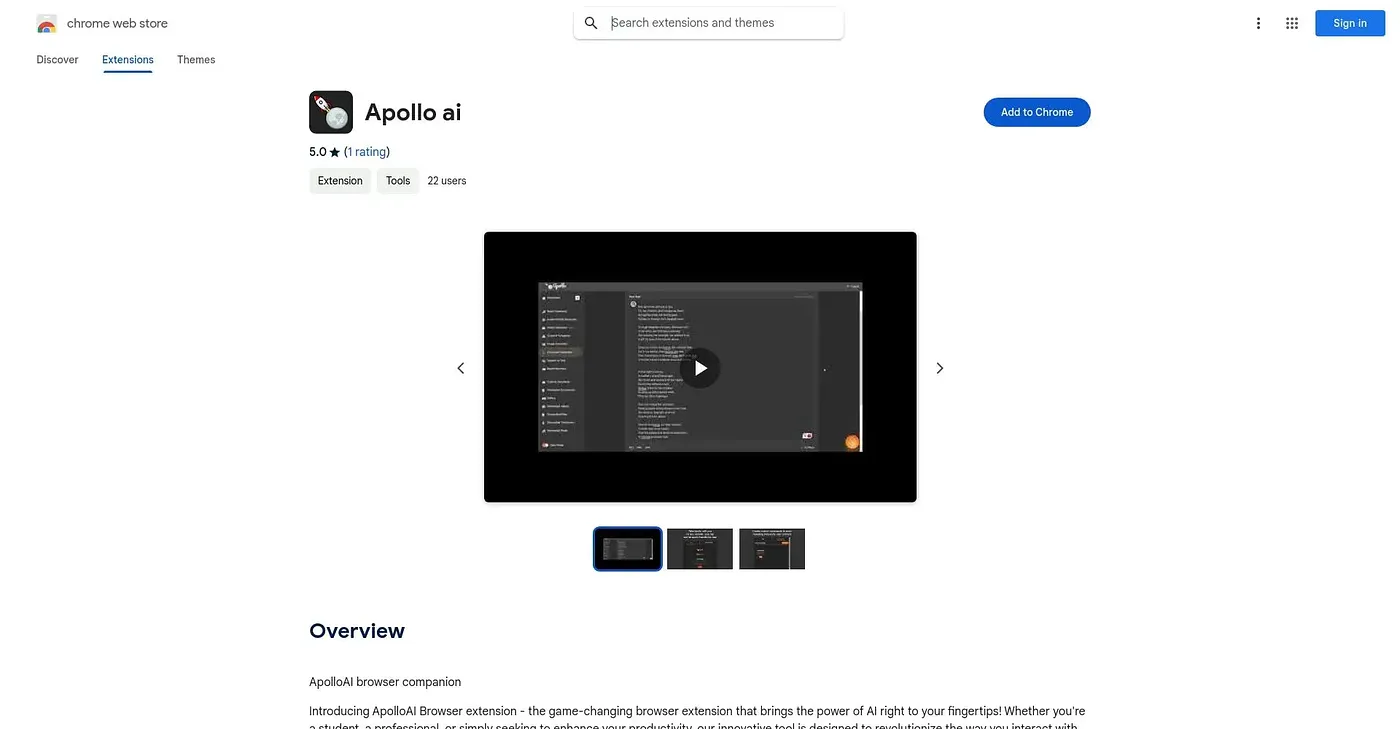Viewport: 1400px width, 729px height.
Task: Click the Overview heading
Action: (357, 631)
